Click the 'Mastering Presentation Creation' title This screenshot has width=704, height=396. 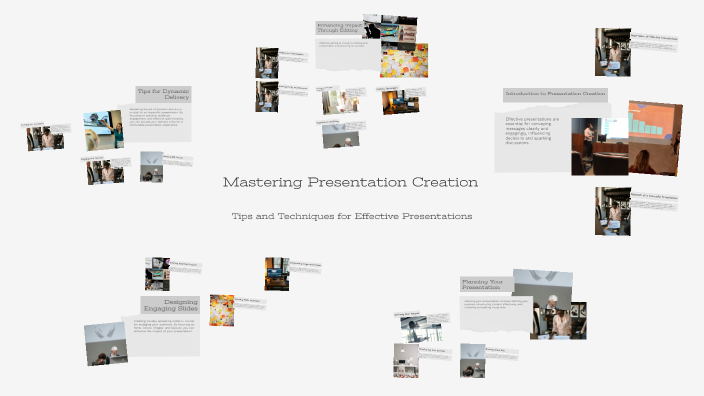[x=350, y=182]
